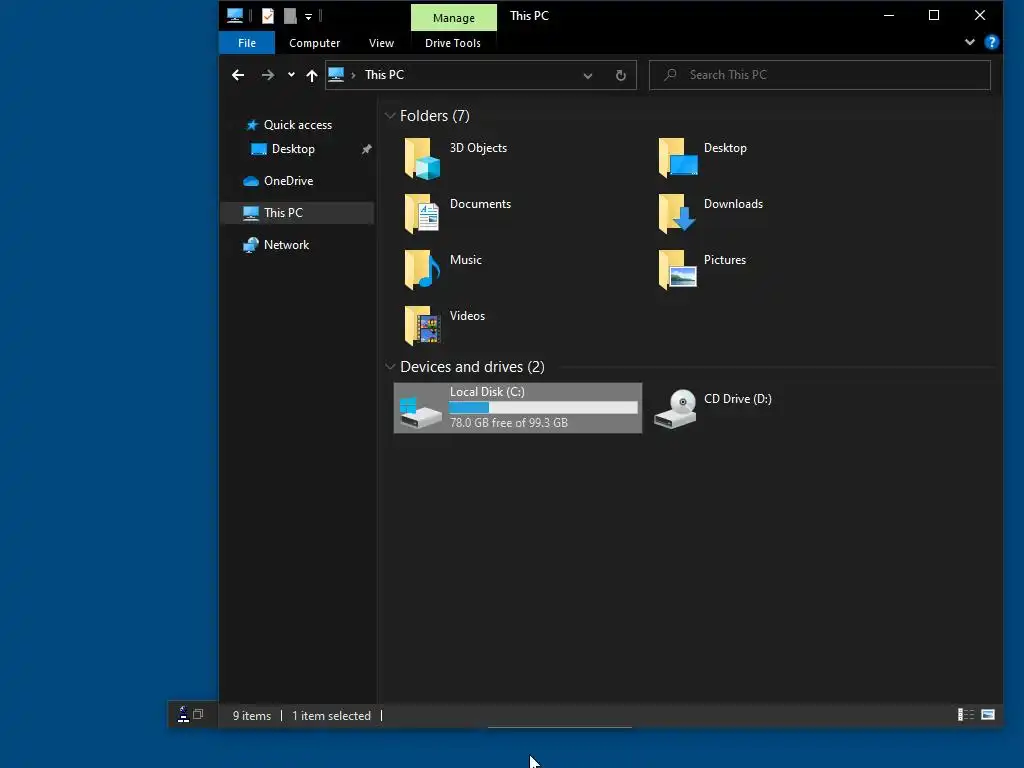The height and width of the screenshot is (768, 1024).
Task: Click the Manage contextual tab
Action: click(454, 18)
